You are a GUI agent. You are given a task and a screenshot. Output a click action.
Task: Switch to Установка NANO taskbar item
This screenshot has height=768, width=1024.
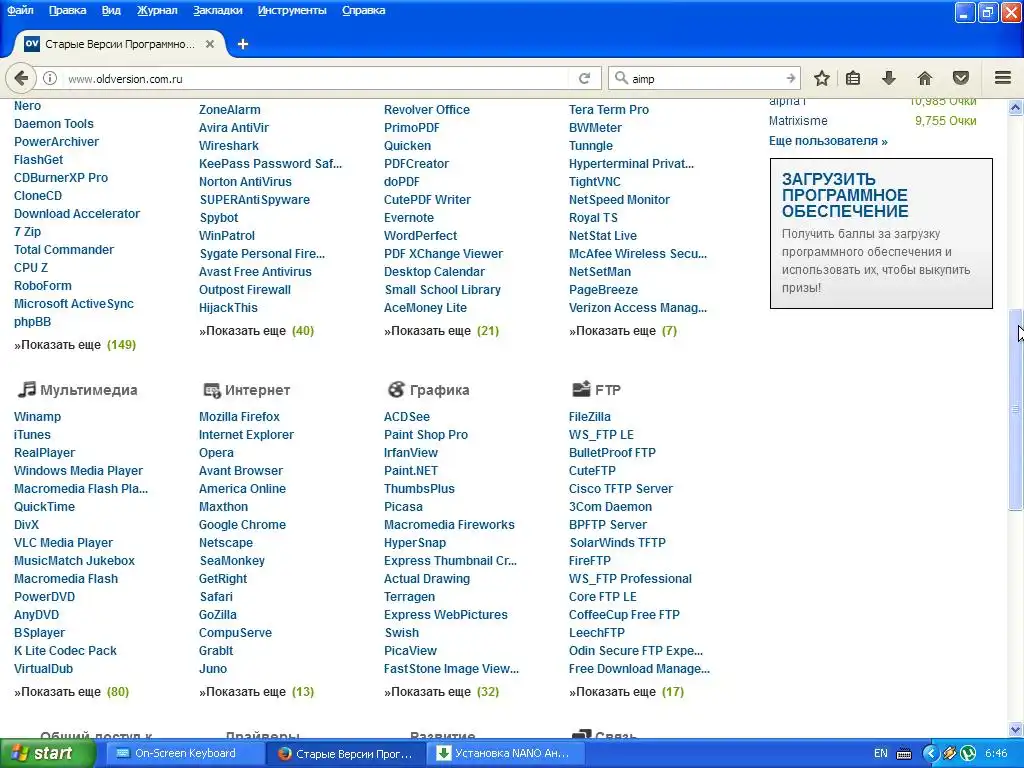click(x=504, y=753)
